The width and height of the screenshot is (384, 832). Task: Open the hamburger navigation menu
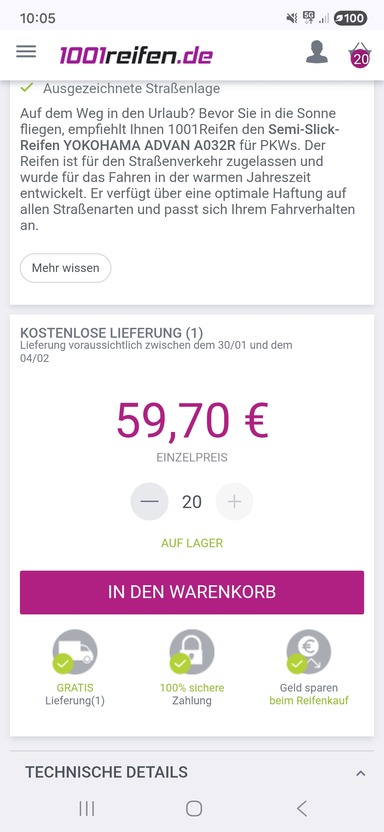pos(26,51)
